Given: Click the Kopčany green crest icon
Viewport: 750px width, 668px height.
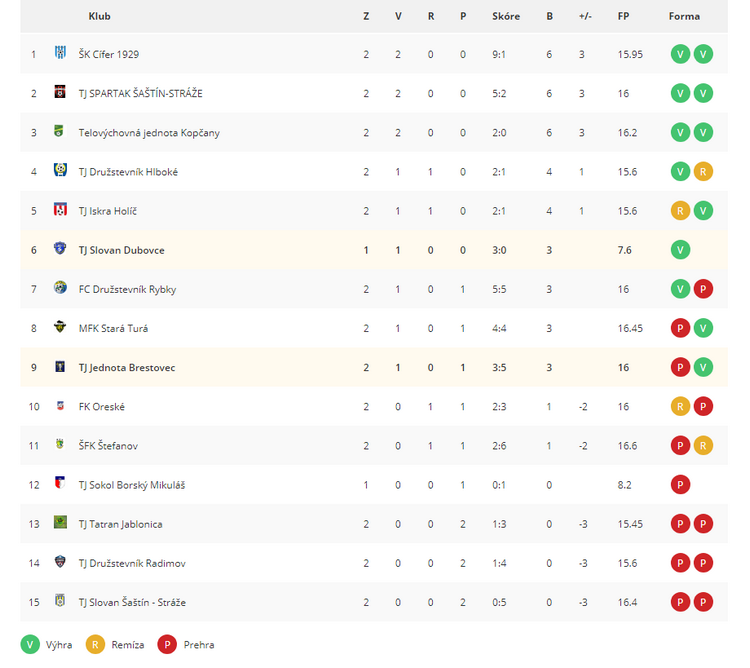Looking at the screenshot, I should 59,131.
